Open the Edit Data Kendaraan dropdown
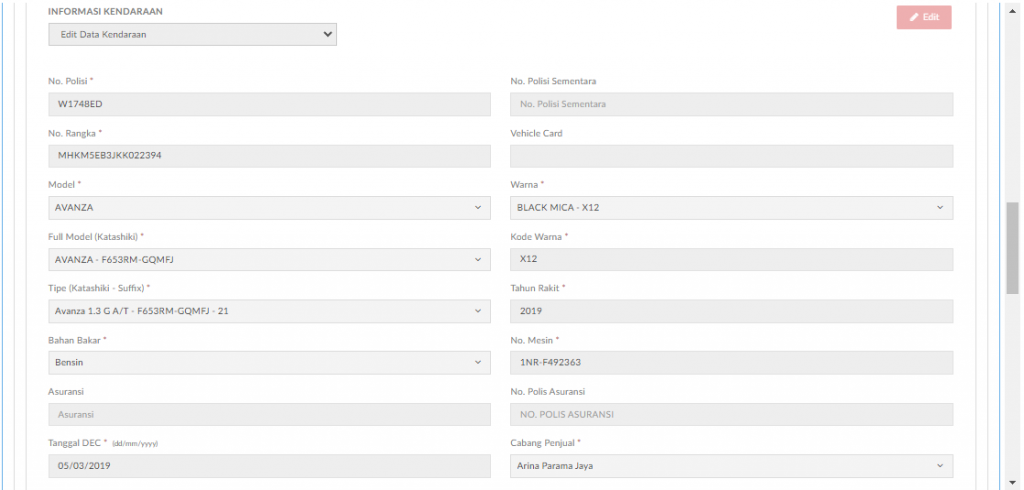Viewport: 1024px width, 490px height. (193, 35)
